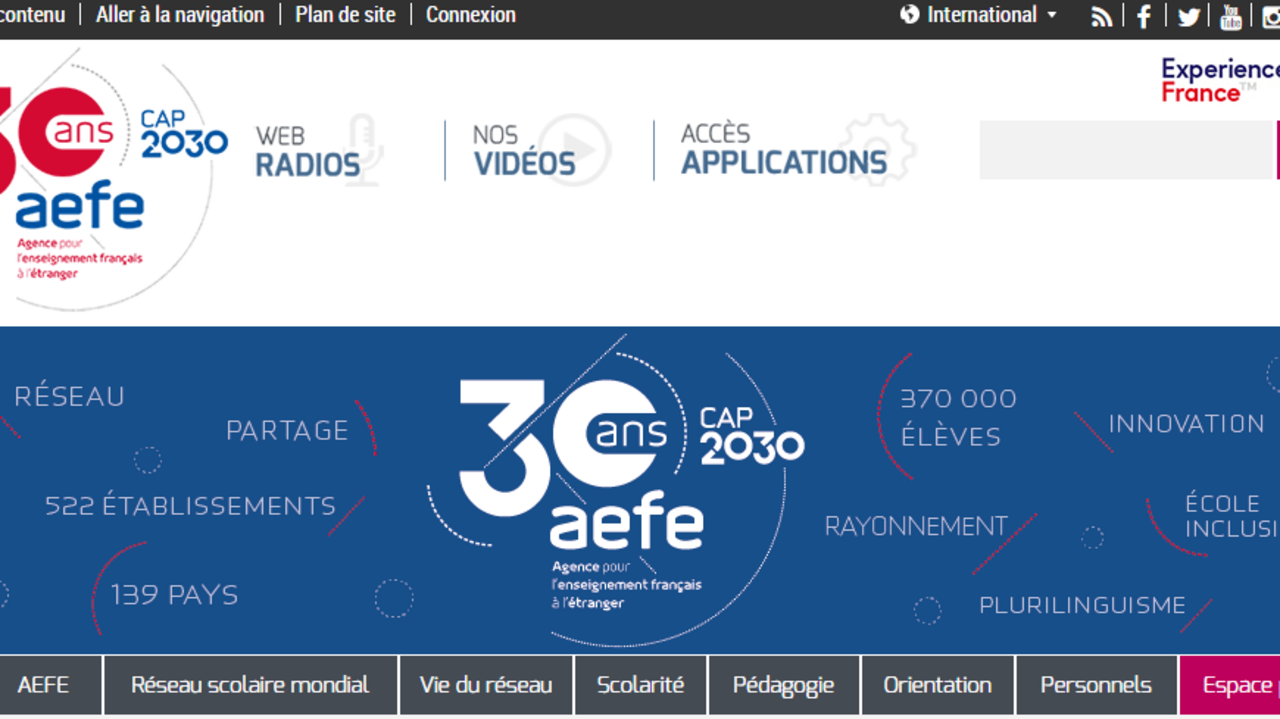Open the YouTube channel icon
This screenshot has height=719, width=1280.
(x=1229, y=15)
